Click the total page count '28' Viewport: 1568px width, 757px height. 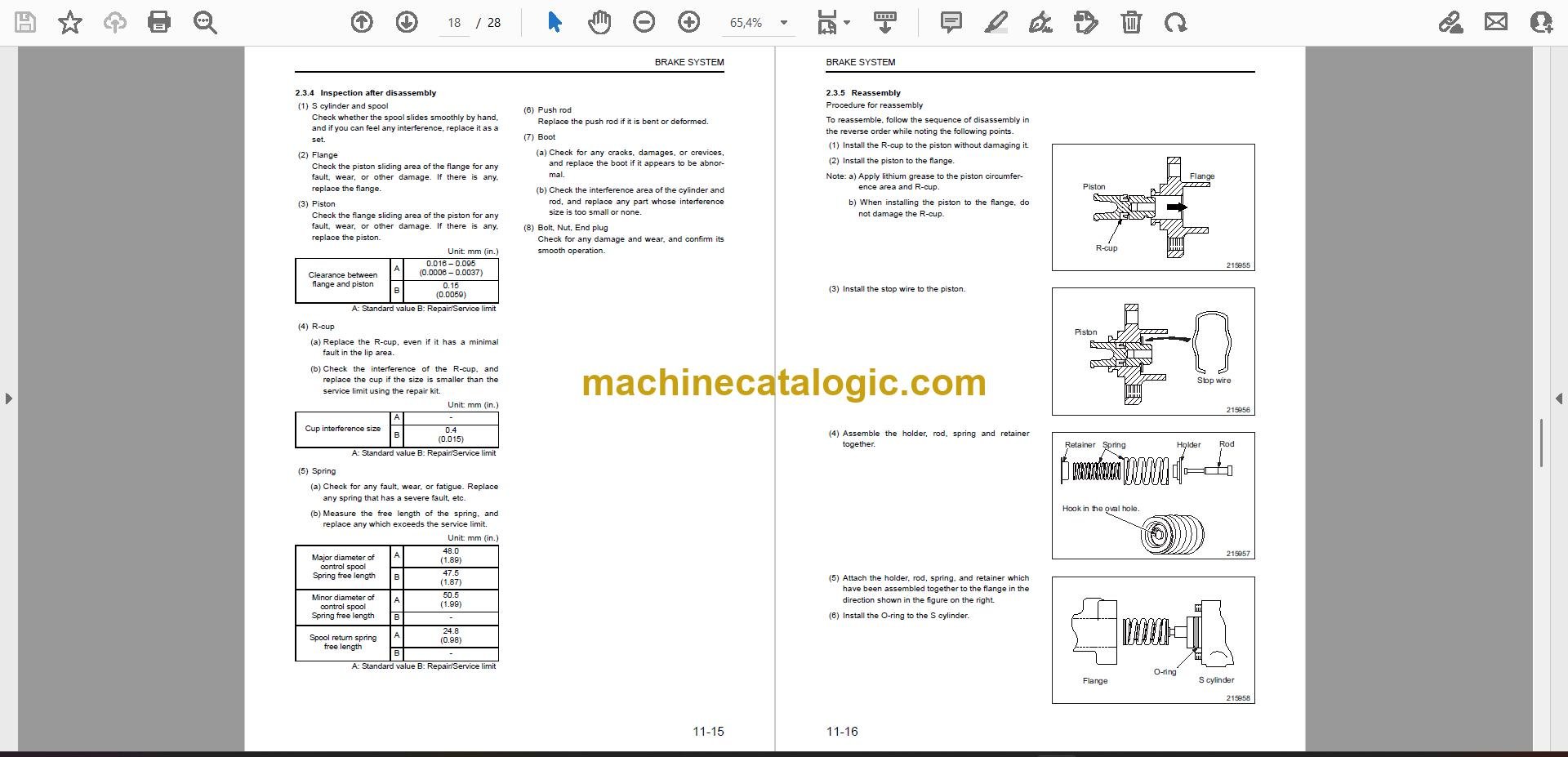click(494, 23)
